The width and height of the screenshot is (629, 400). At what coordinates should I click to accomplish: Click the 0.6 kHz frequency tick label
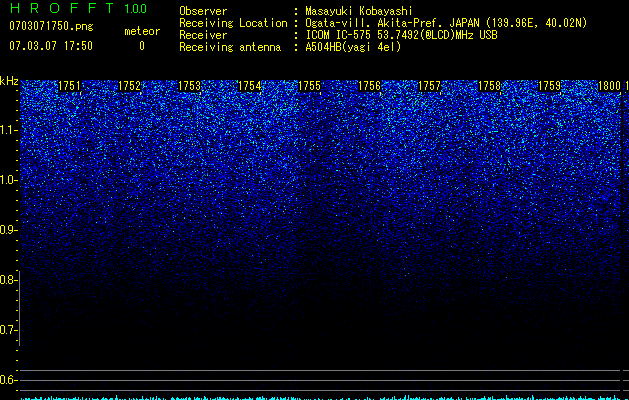pos(8,380)
